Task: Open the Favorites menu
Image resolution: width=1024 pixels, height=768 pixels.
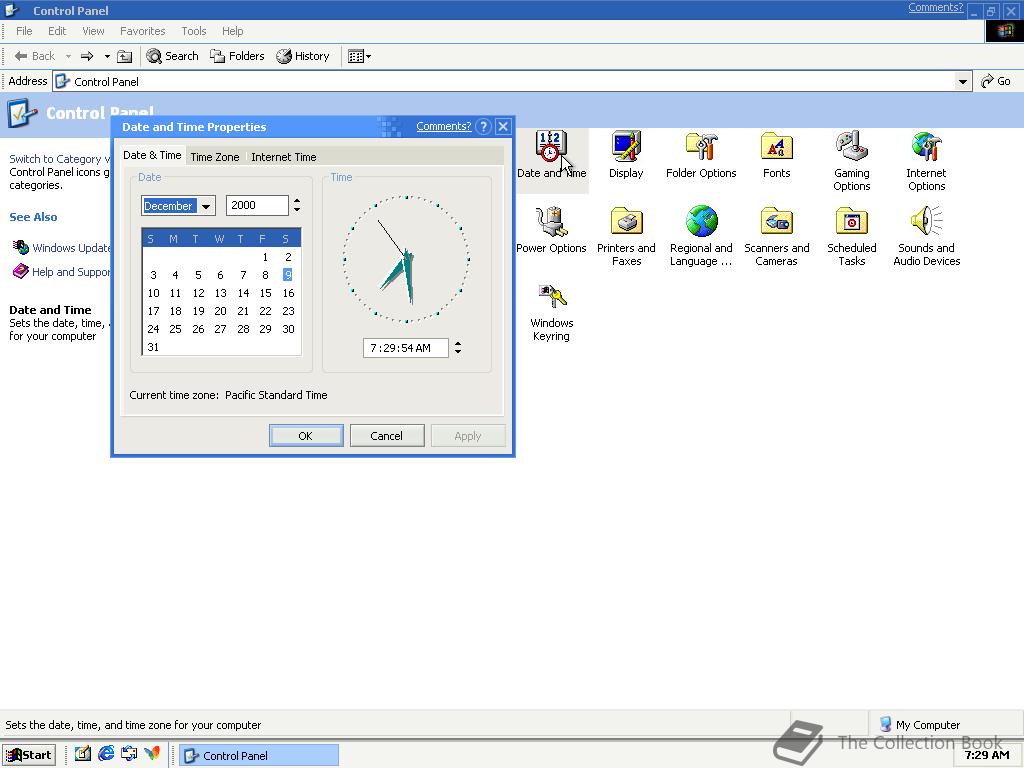Action: [x=142, y=31]
